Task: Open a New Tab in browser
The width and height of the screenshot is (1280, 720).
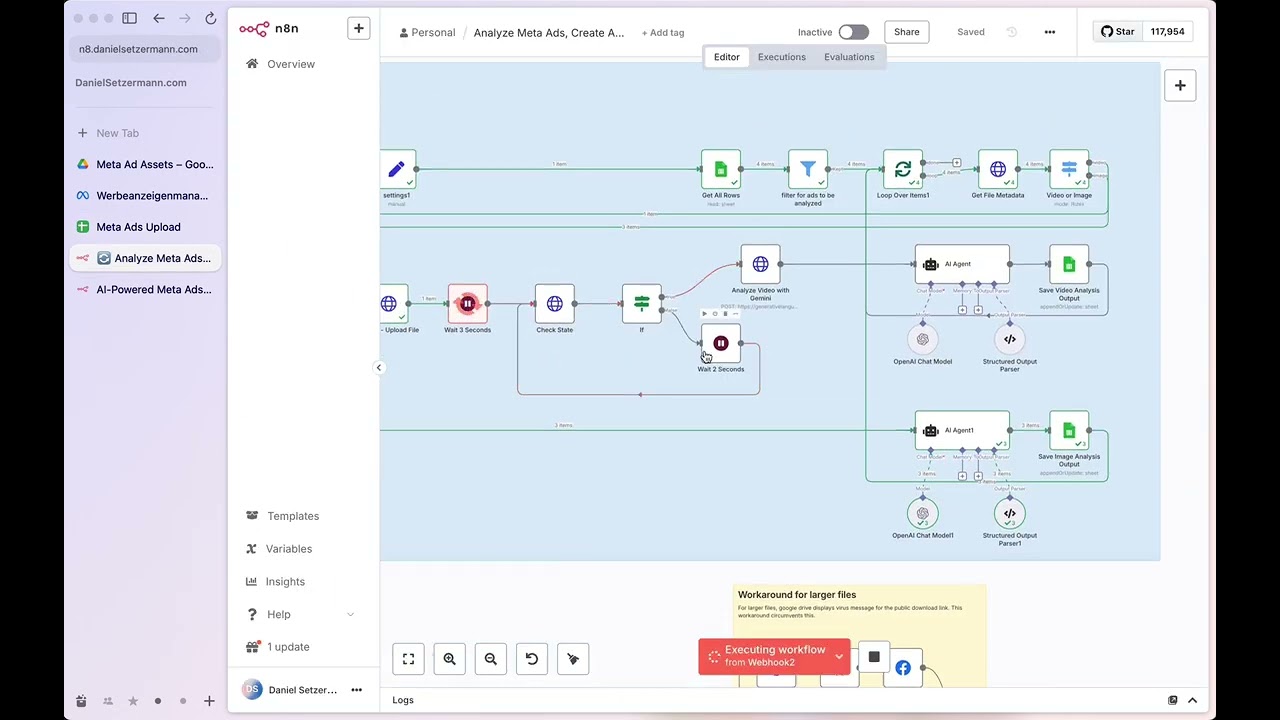Action: click(146, 133)
